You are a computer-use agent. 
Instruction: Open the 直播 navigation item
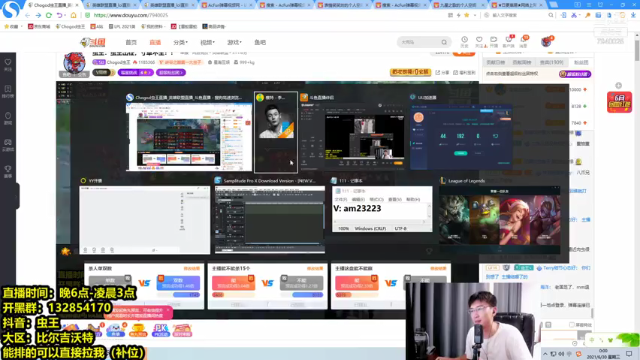coord(155,42)
